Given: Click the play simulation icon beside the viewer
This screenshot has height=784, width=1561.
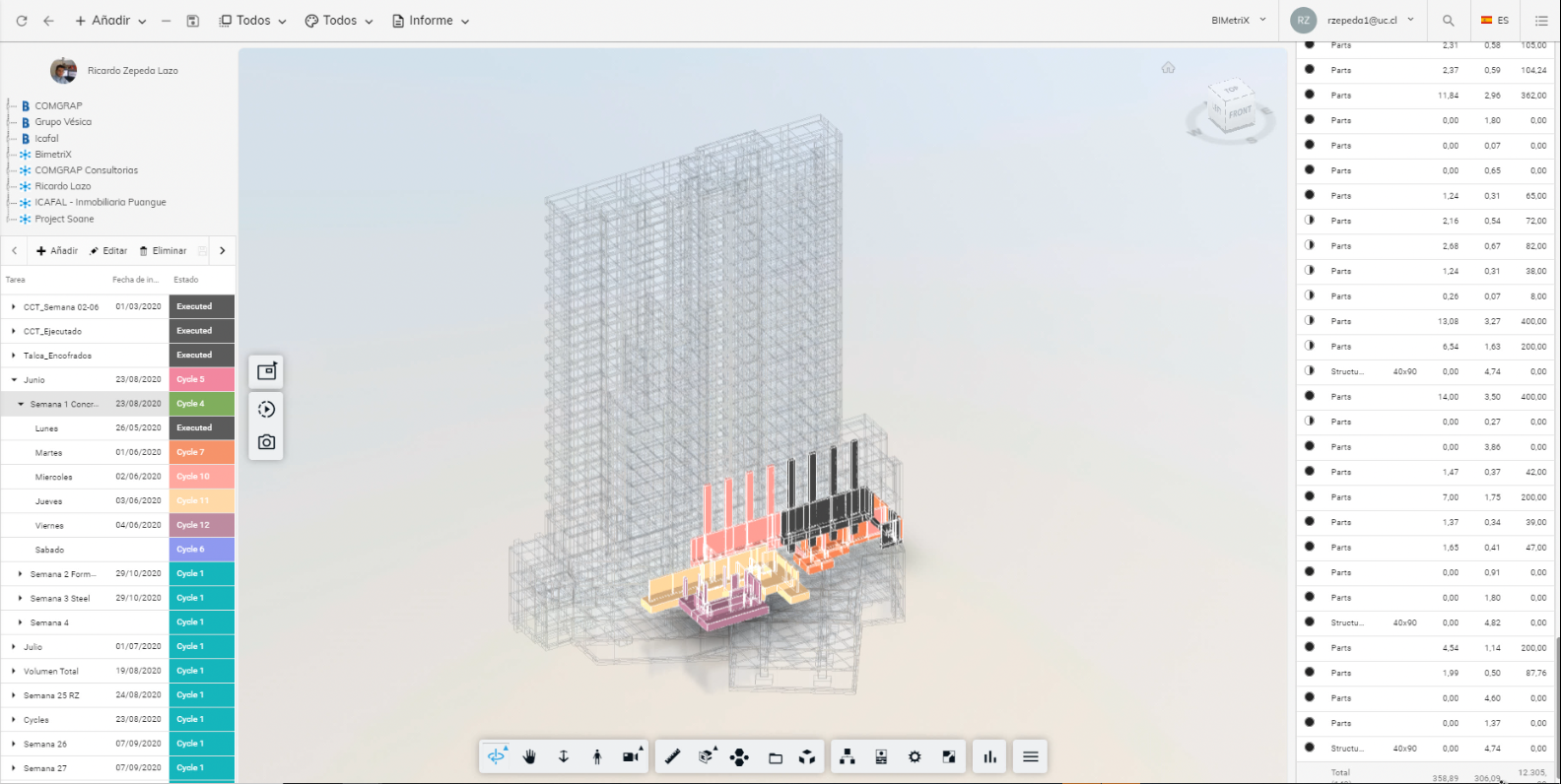Looking at the screenshot, I should [266, 409].
